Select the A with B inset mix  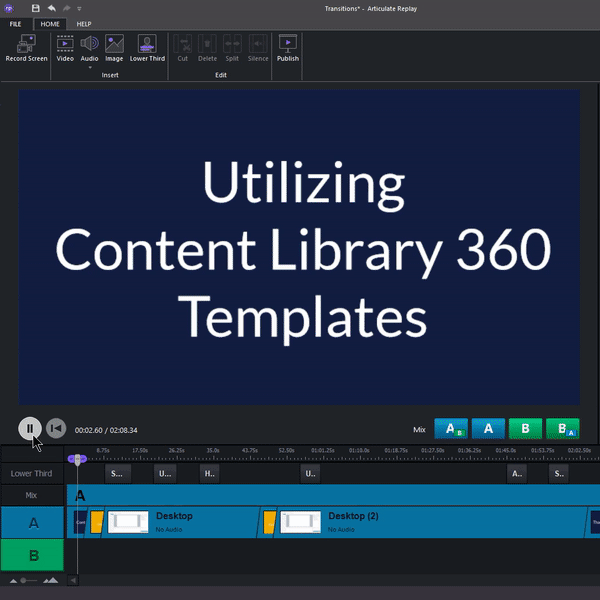click(x=451, y=429)
